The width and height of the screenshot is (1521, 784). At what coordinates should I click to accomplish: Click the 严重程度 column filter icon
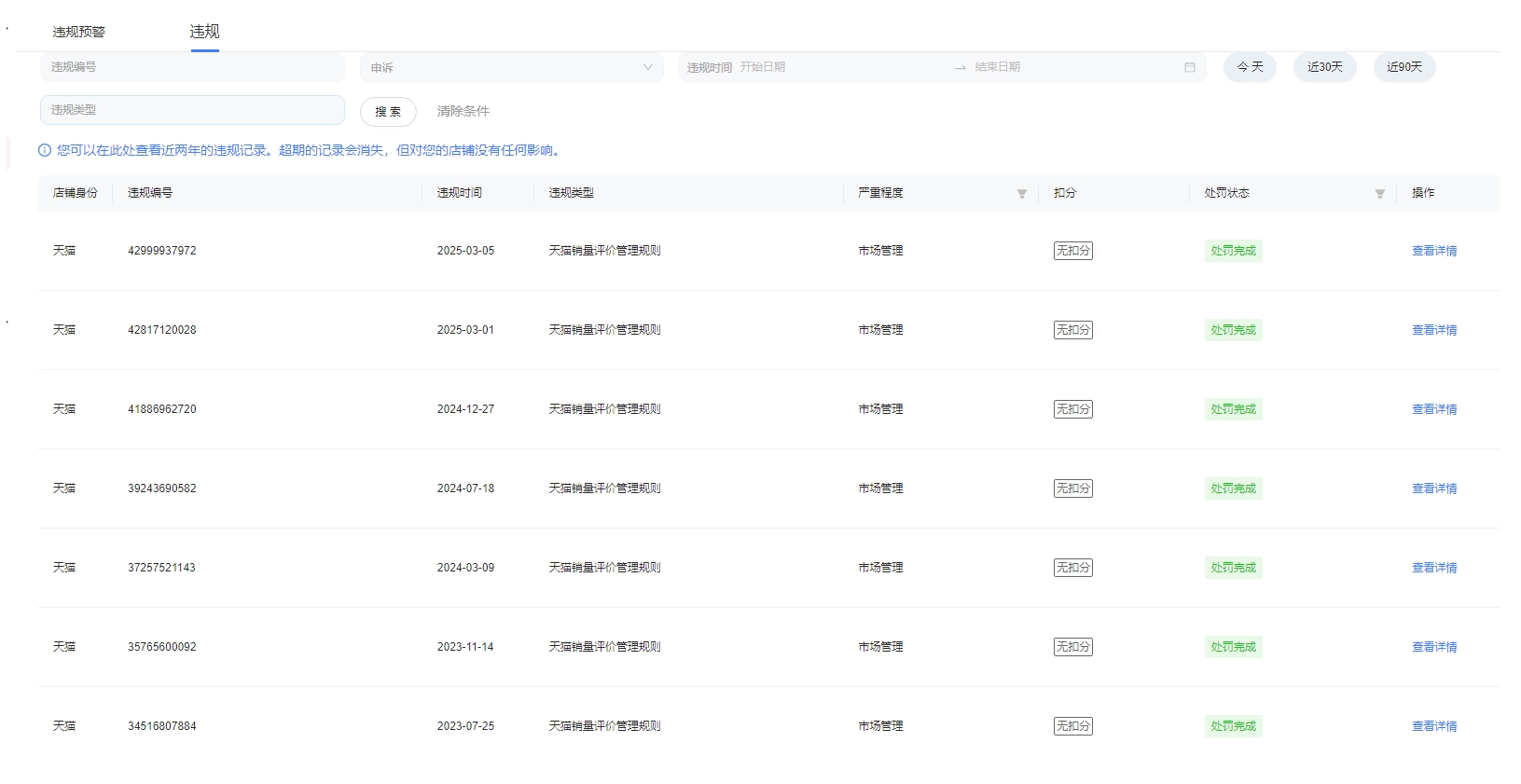click(1021, 194)
